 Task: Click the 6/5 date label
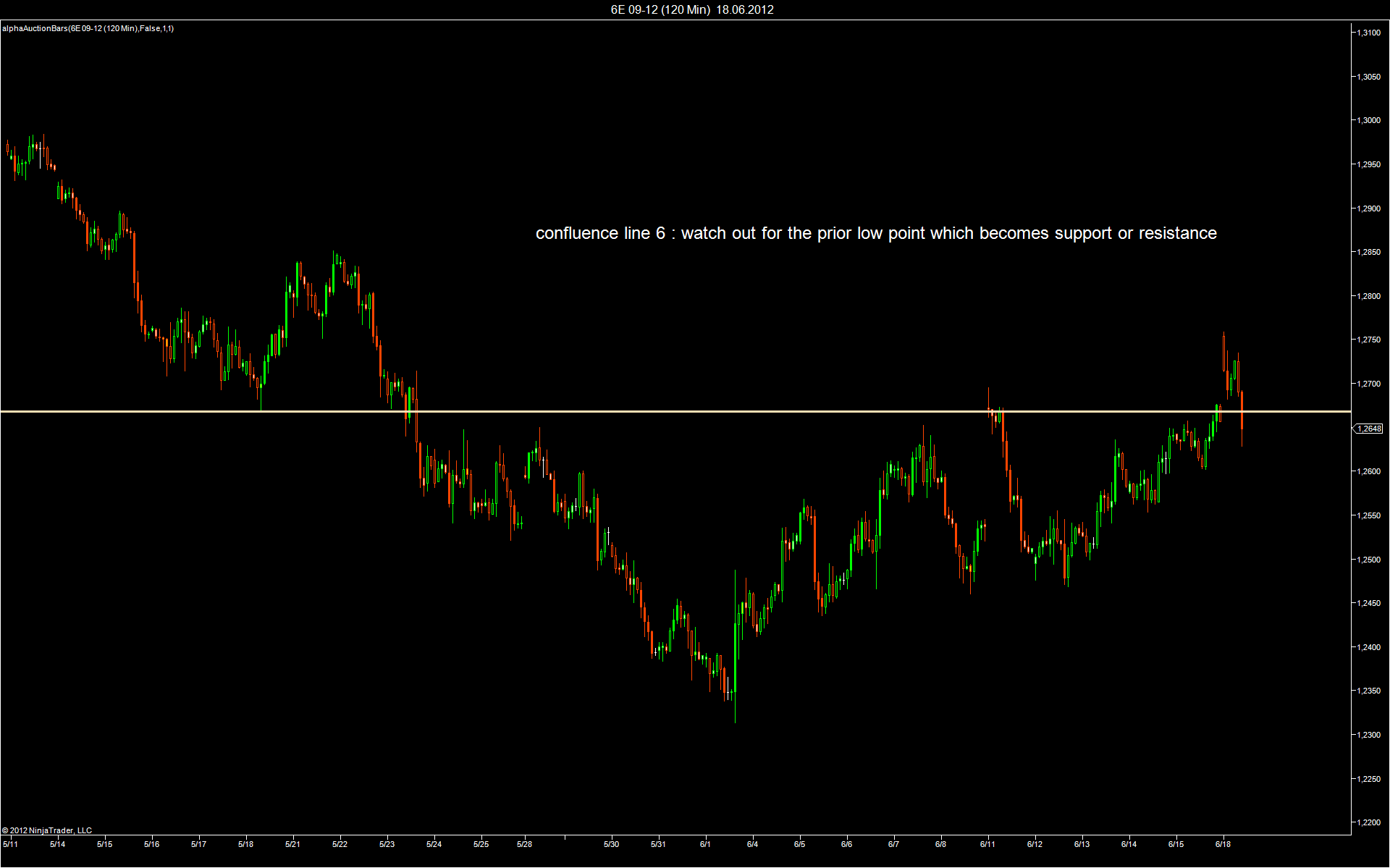pos(799,844)
